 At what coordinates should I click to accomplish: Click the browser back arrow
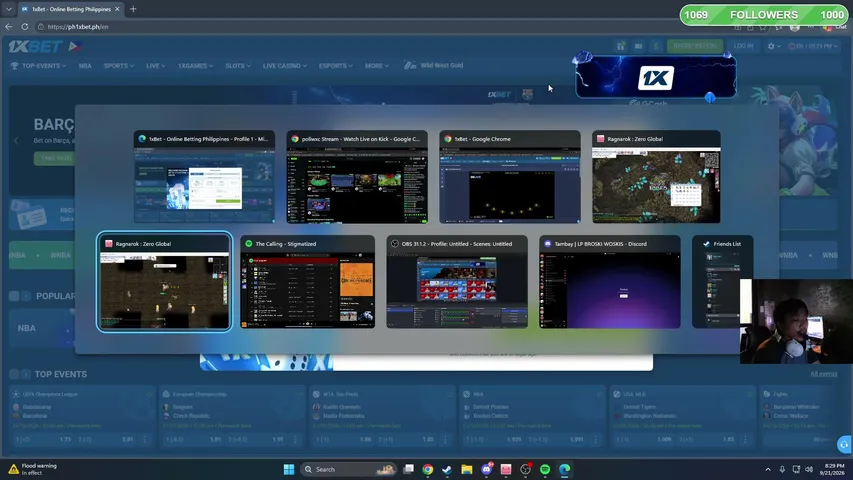pos(9,26)
